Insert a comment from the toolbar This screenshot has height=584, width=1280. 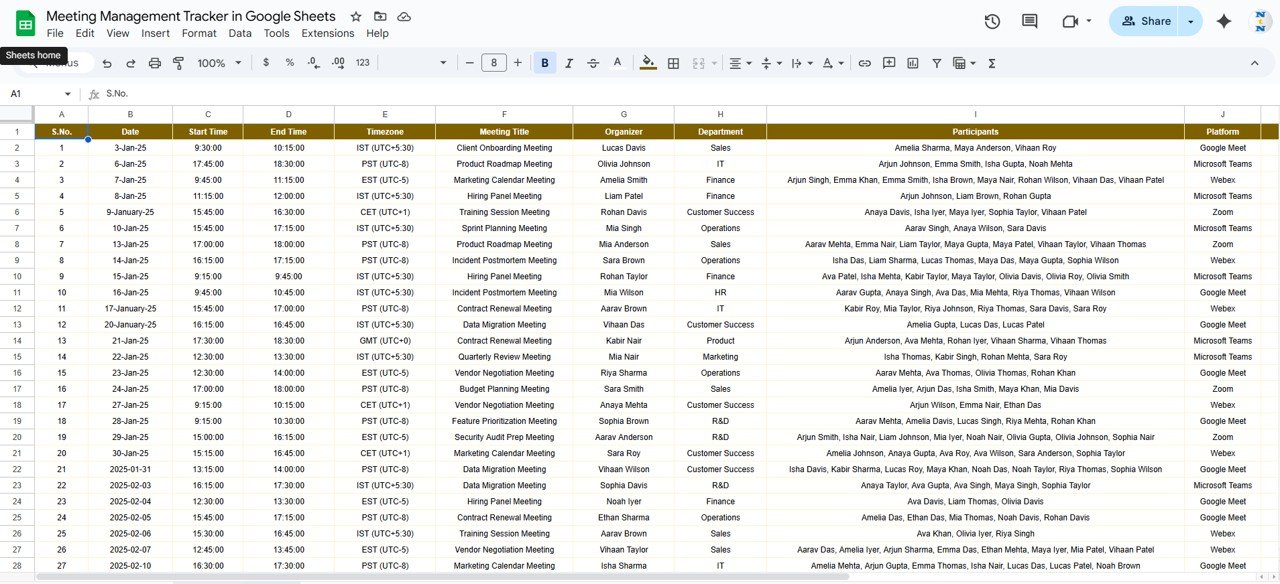click(x=888, y=62)
